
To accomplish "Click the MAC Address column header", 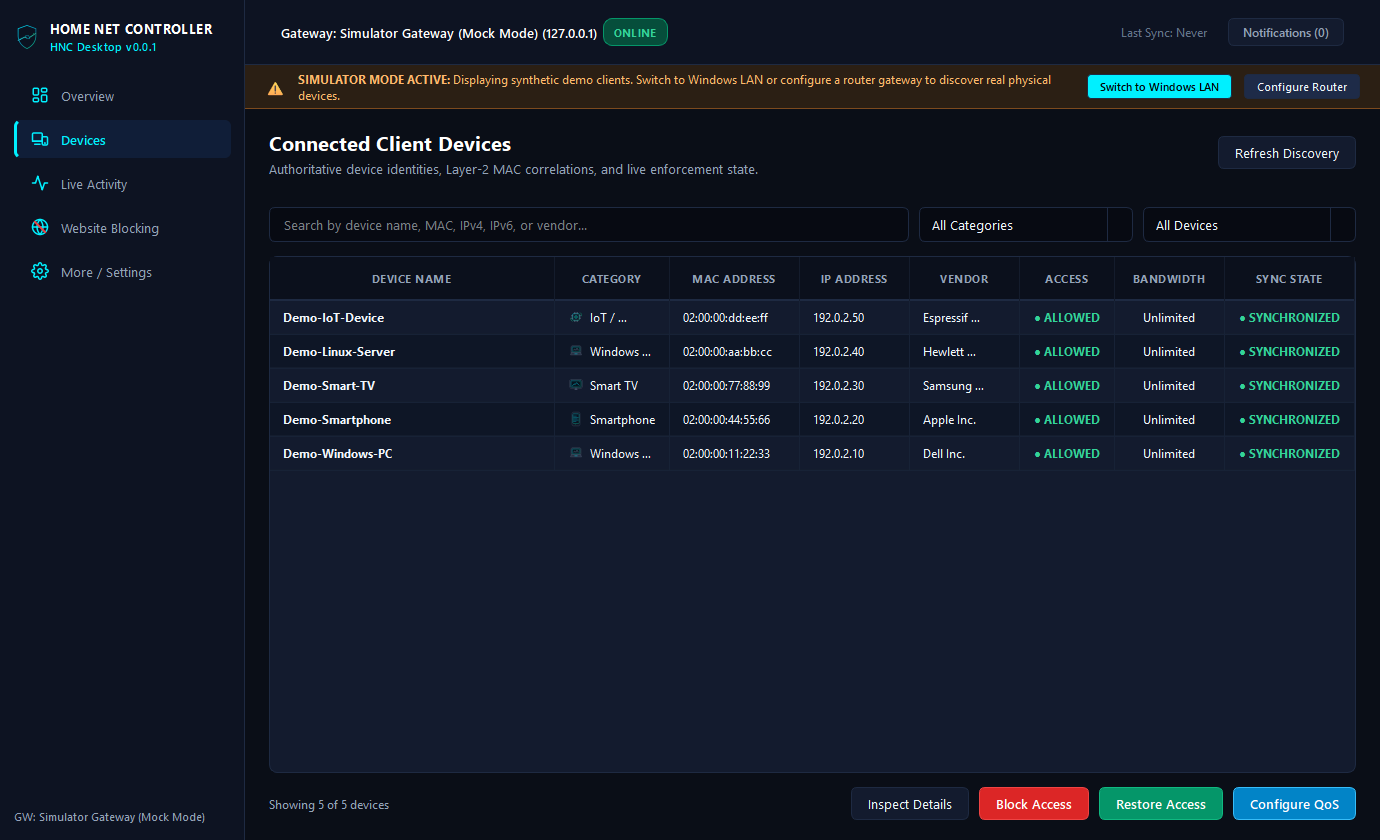I will [734, 279].
